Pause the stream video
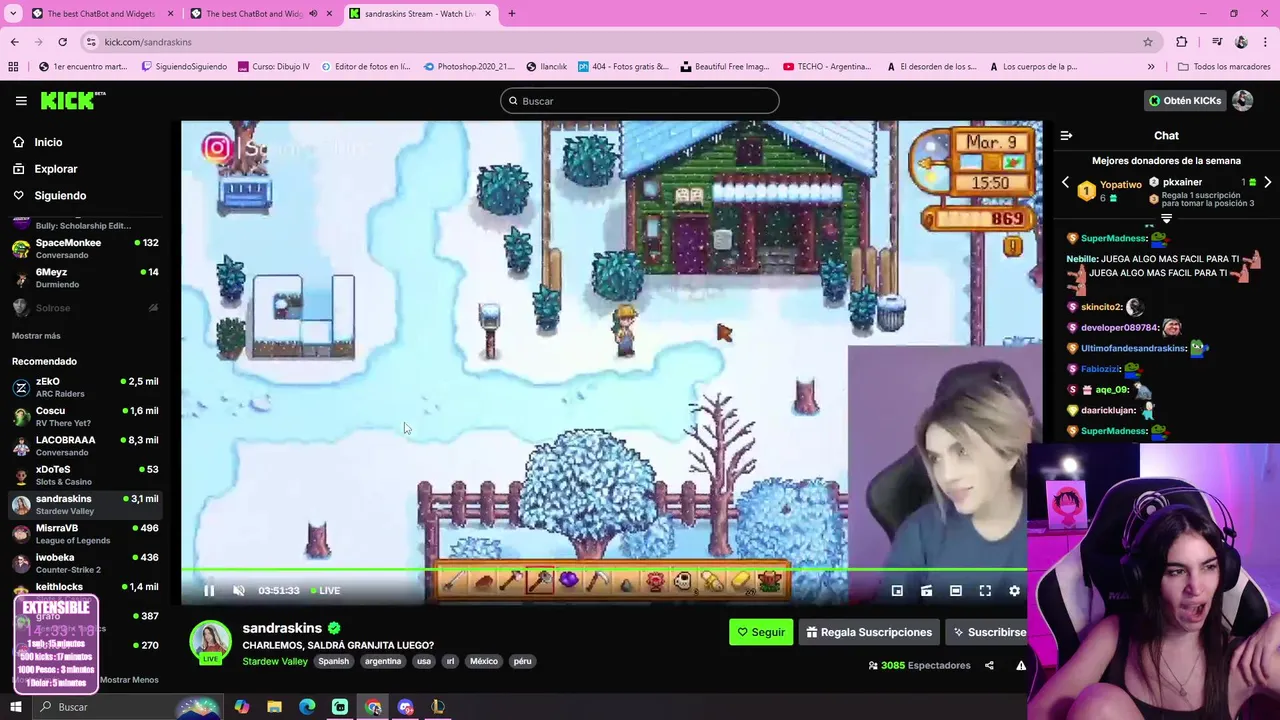The width and height of the screenshot is (1280, 720). (x=209, y=591)
